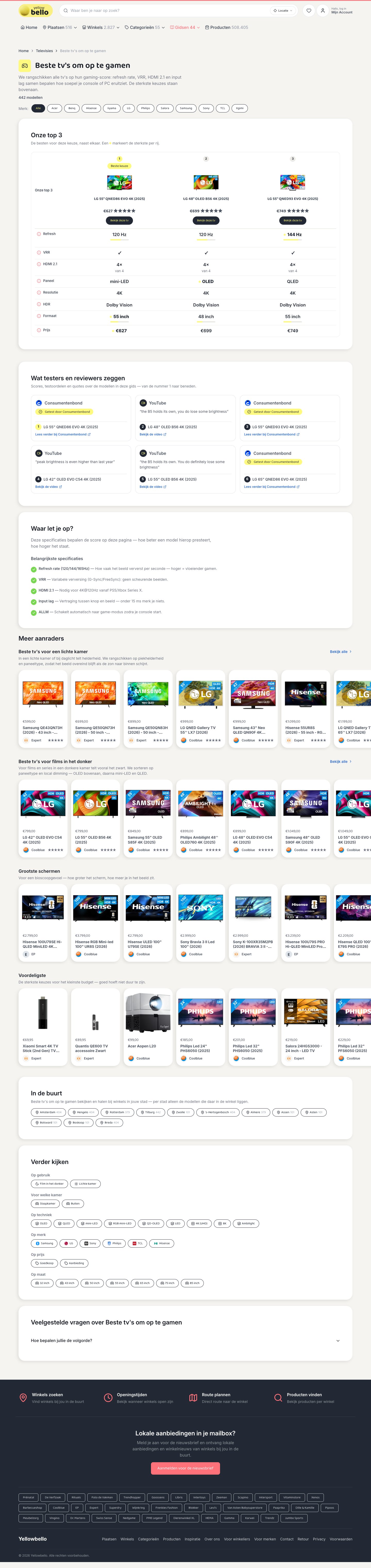Open the Acer Aopen L20 projector thumbnail
The width and height of the screenshot is (371, 1568).
[148, 1013]
